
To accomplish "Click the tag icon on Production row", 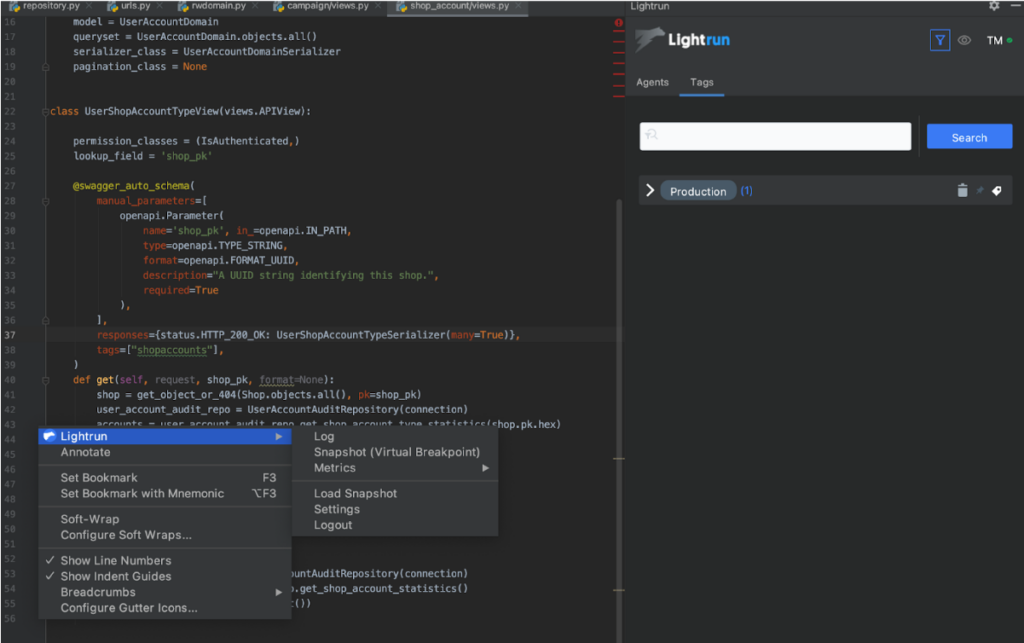I will (996, 190).
